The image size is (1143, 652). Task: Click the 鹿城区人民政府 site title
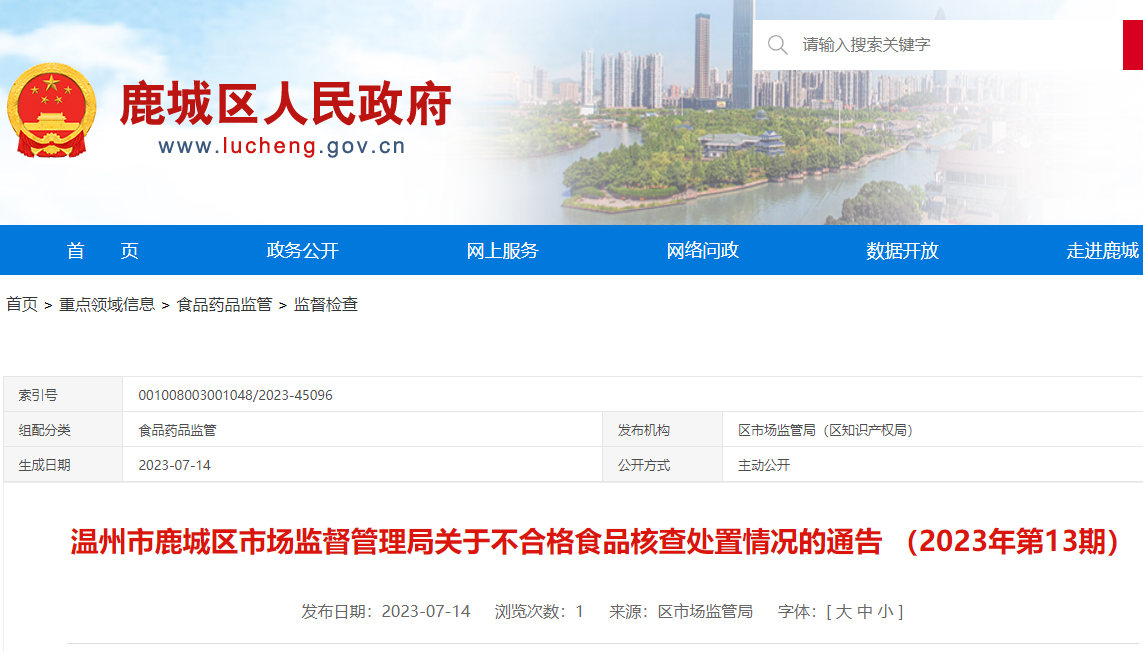(285, 104)
